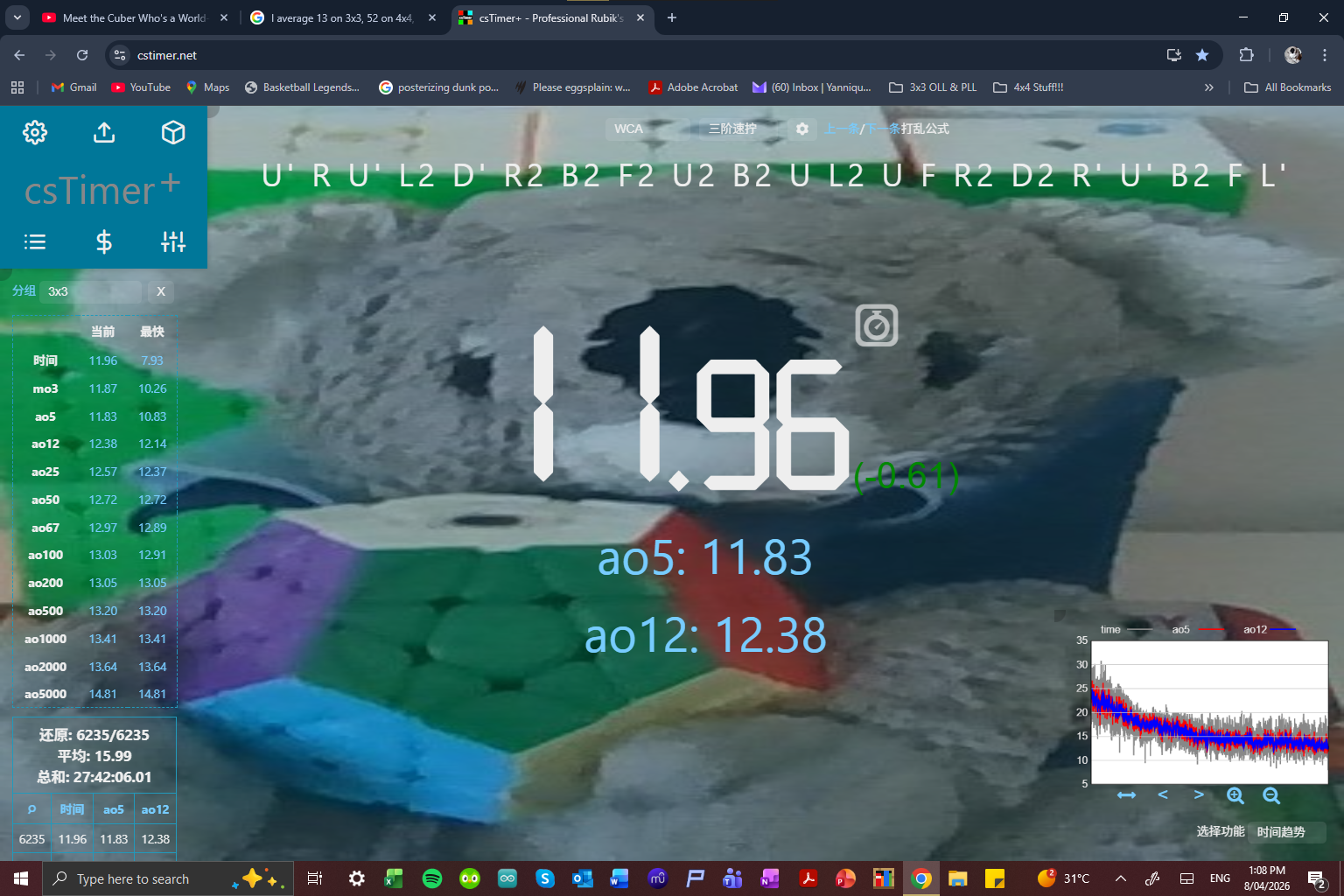
Task: Open Spotify from the taskbar
Action: 432,878
